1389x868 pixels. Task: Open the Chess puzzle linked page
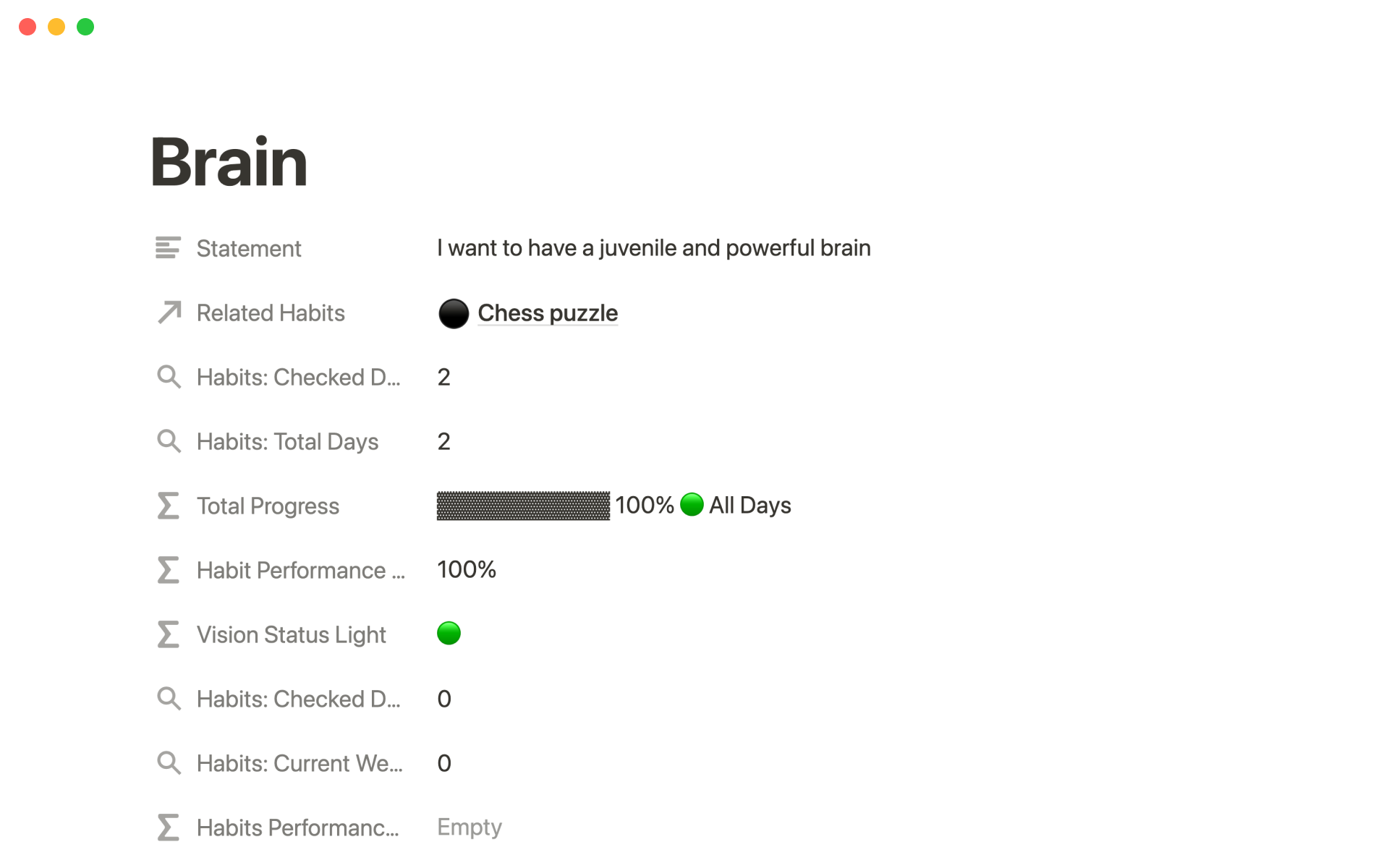[x=548, y=313]
